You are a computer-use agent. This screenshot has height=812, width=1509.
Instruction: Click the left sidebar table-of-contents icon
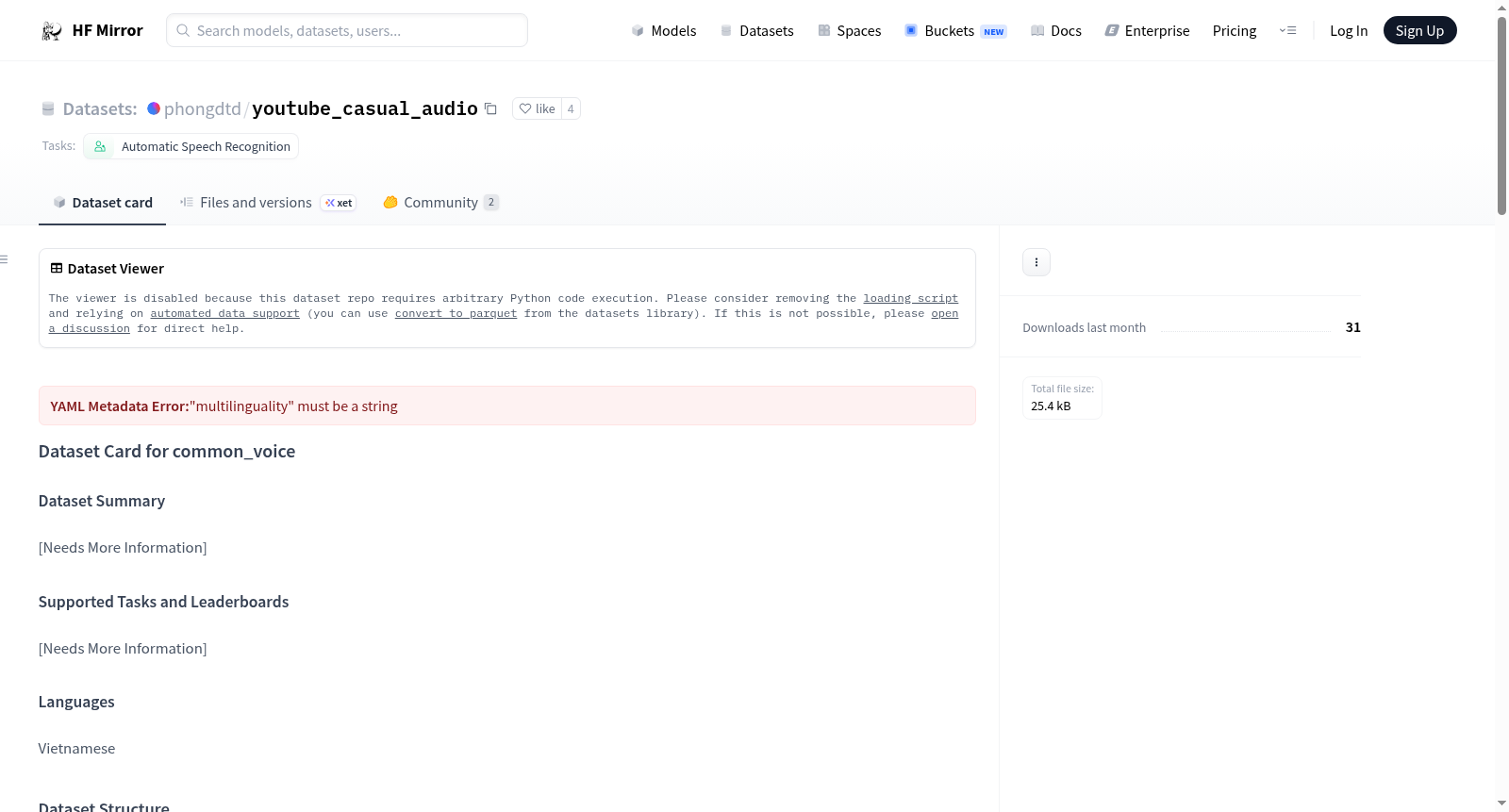[x=4, y=259]
